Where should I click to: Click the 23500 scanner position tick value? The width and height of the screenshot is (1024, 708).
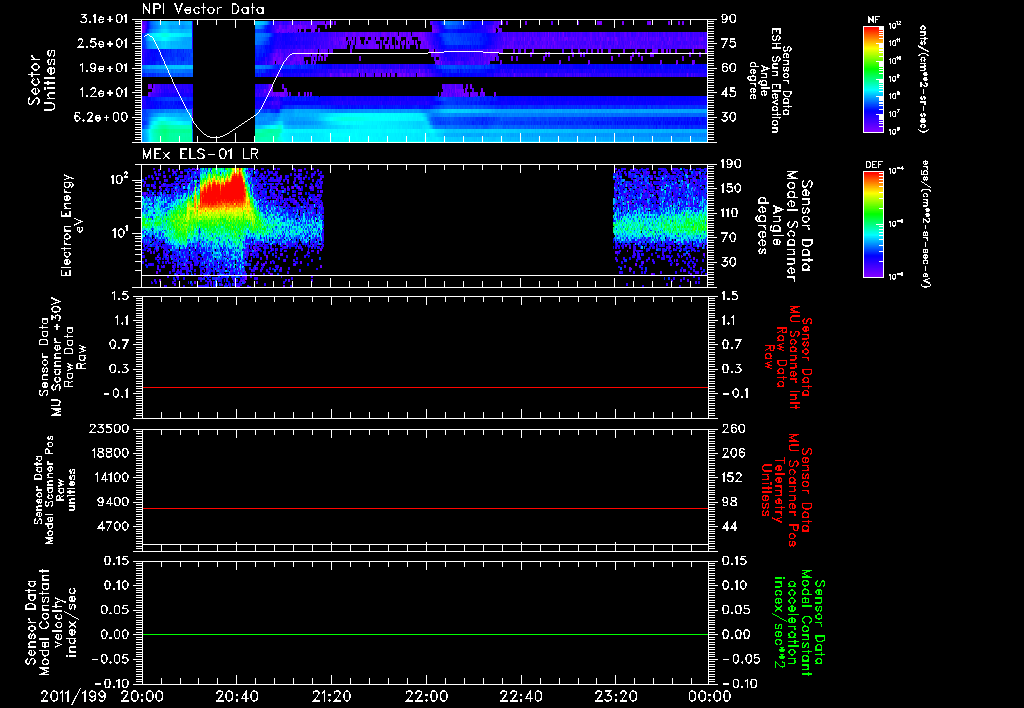click(108, 429)
